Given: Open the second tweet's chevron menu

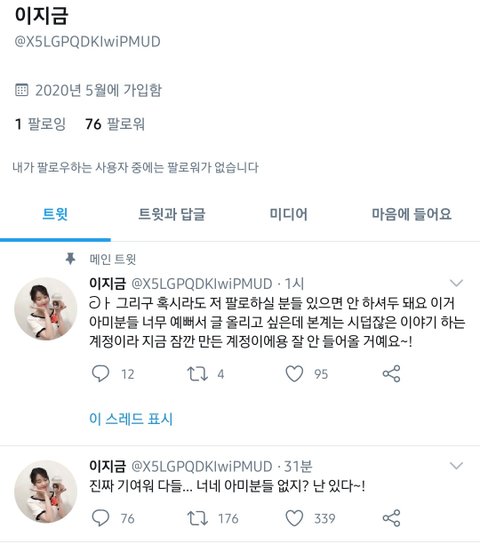Looking at the screenshot, I should 456,465.
